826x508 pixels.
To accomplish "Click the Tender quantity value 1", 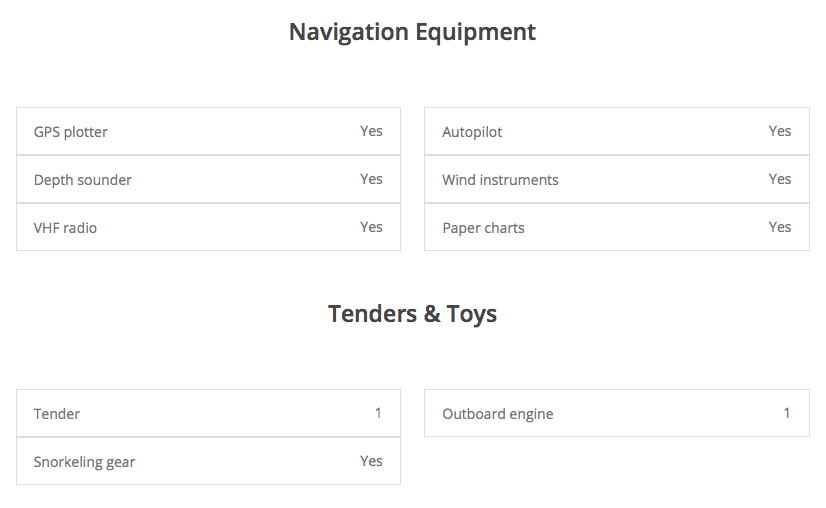I will [378, 413].
